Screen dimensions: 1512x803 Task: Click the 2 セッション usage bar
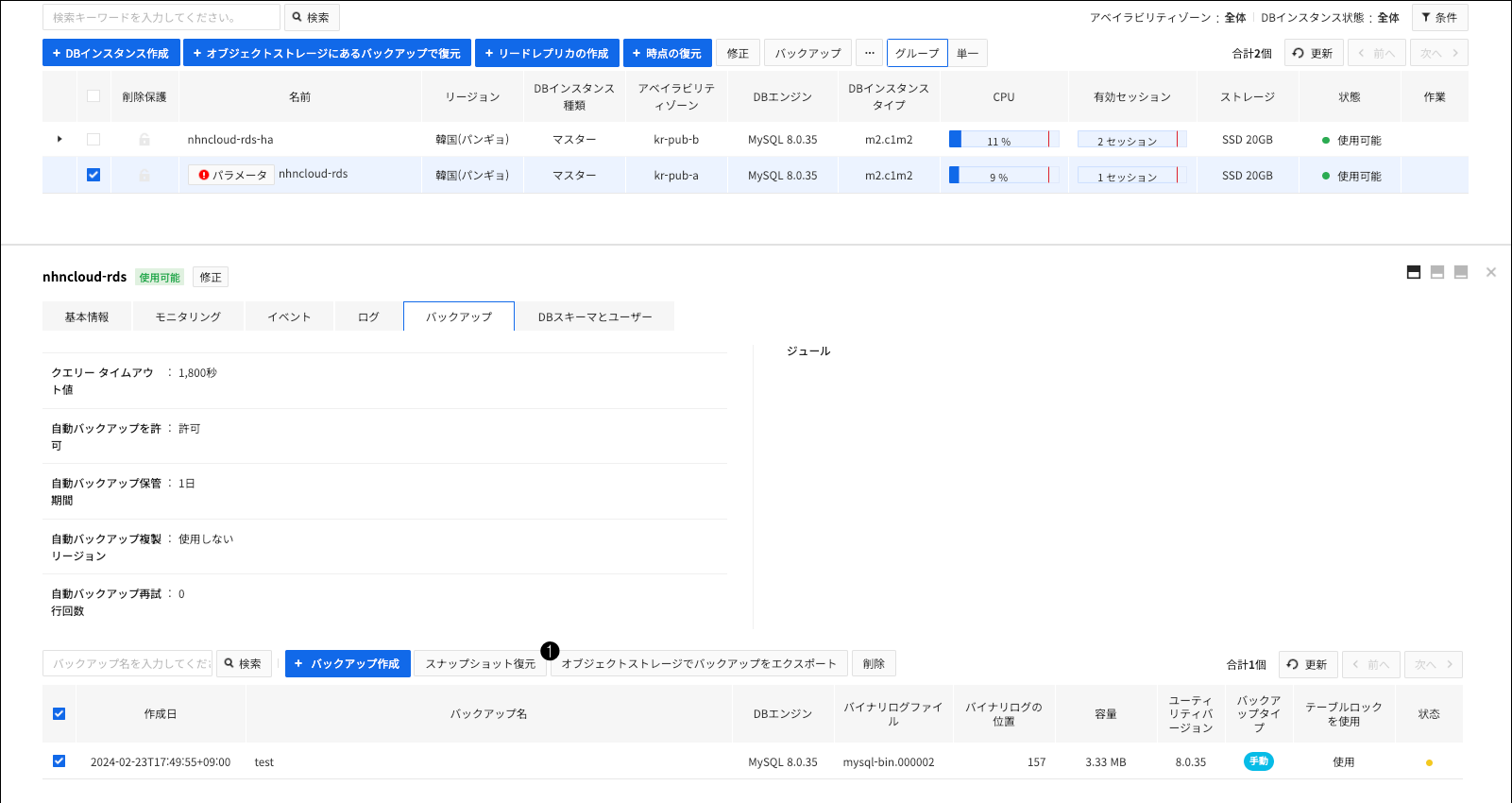(1131, 140)
